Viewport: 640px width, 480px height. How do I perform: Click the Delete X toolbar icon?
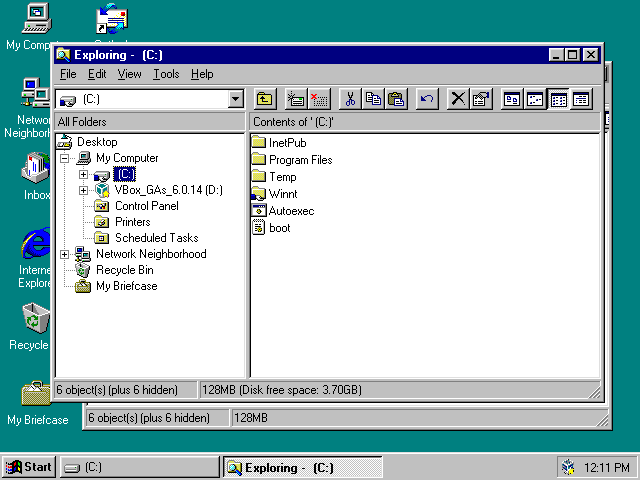point(458,99)
